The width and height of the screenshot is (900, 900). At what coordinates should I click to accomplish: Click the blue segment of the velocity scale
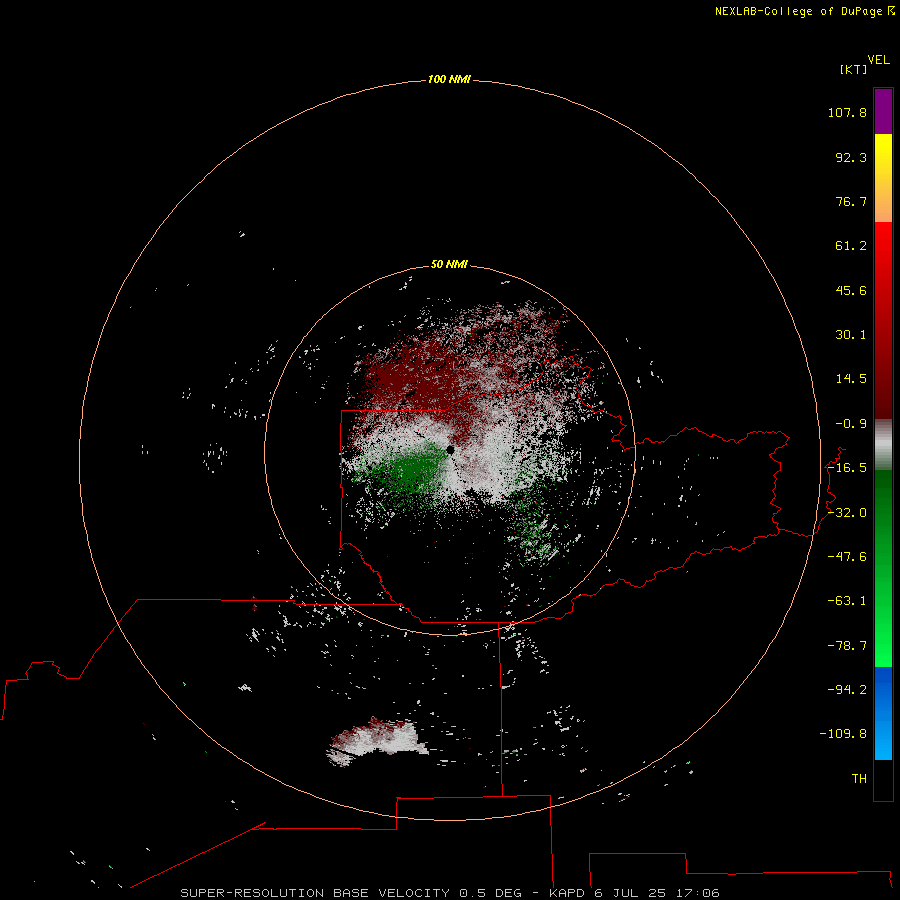tap(883, 713)
